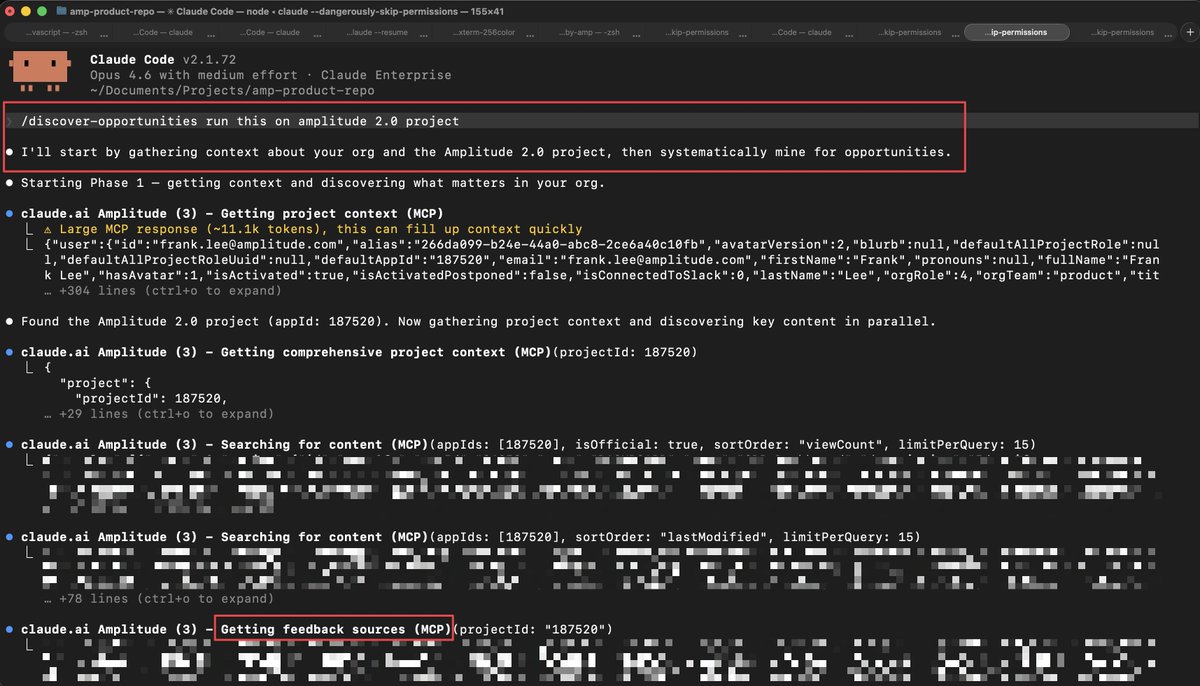Expand the +29 lines collapsed output
This screenshot has width=1200, height=686.
[159, 414]
